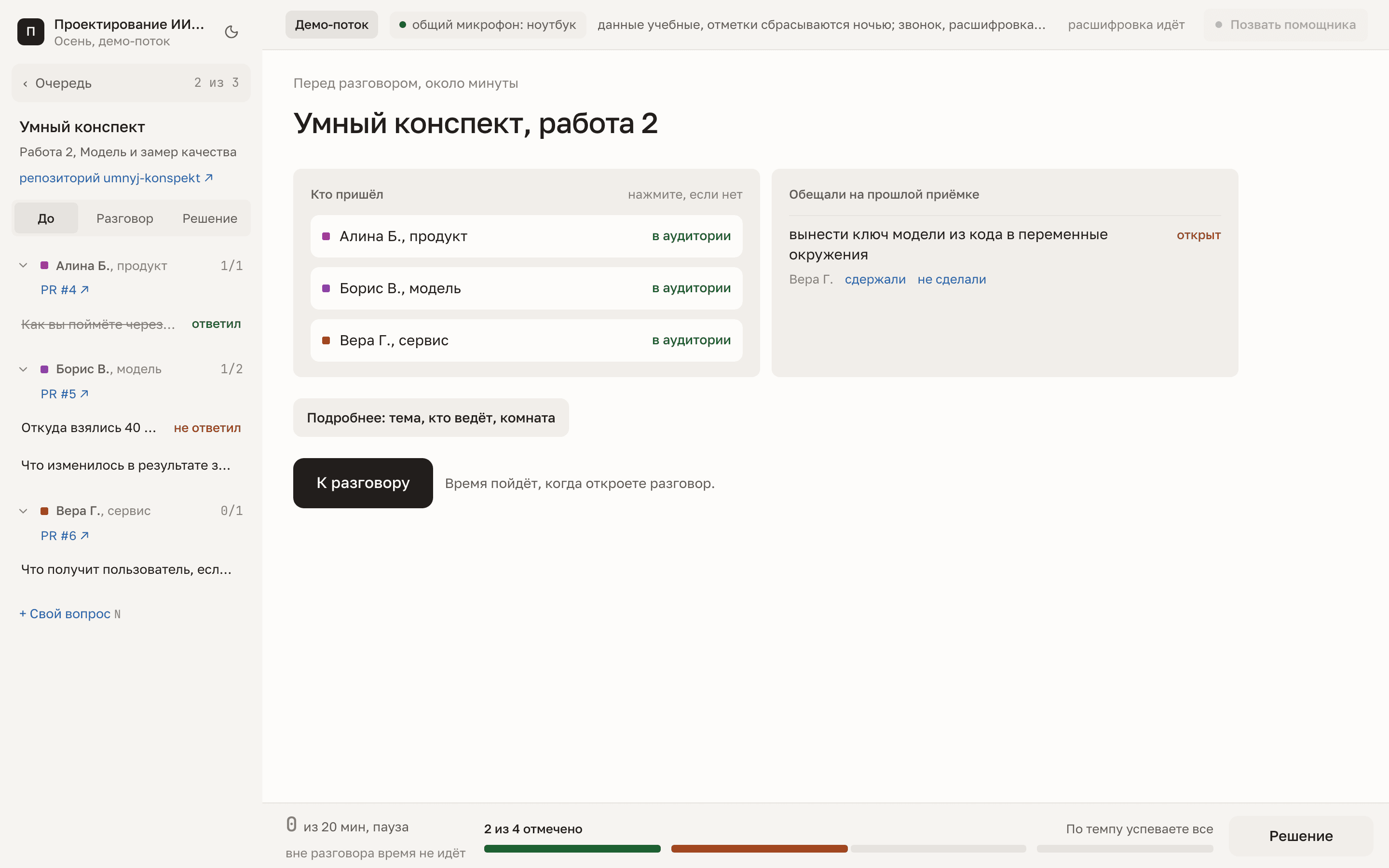
Task: Click green first progress segment
Action: (572, 849)
